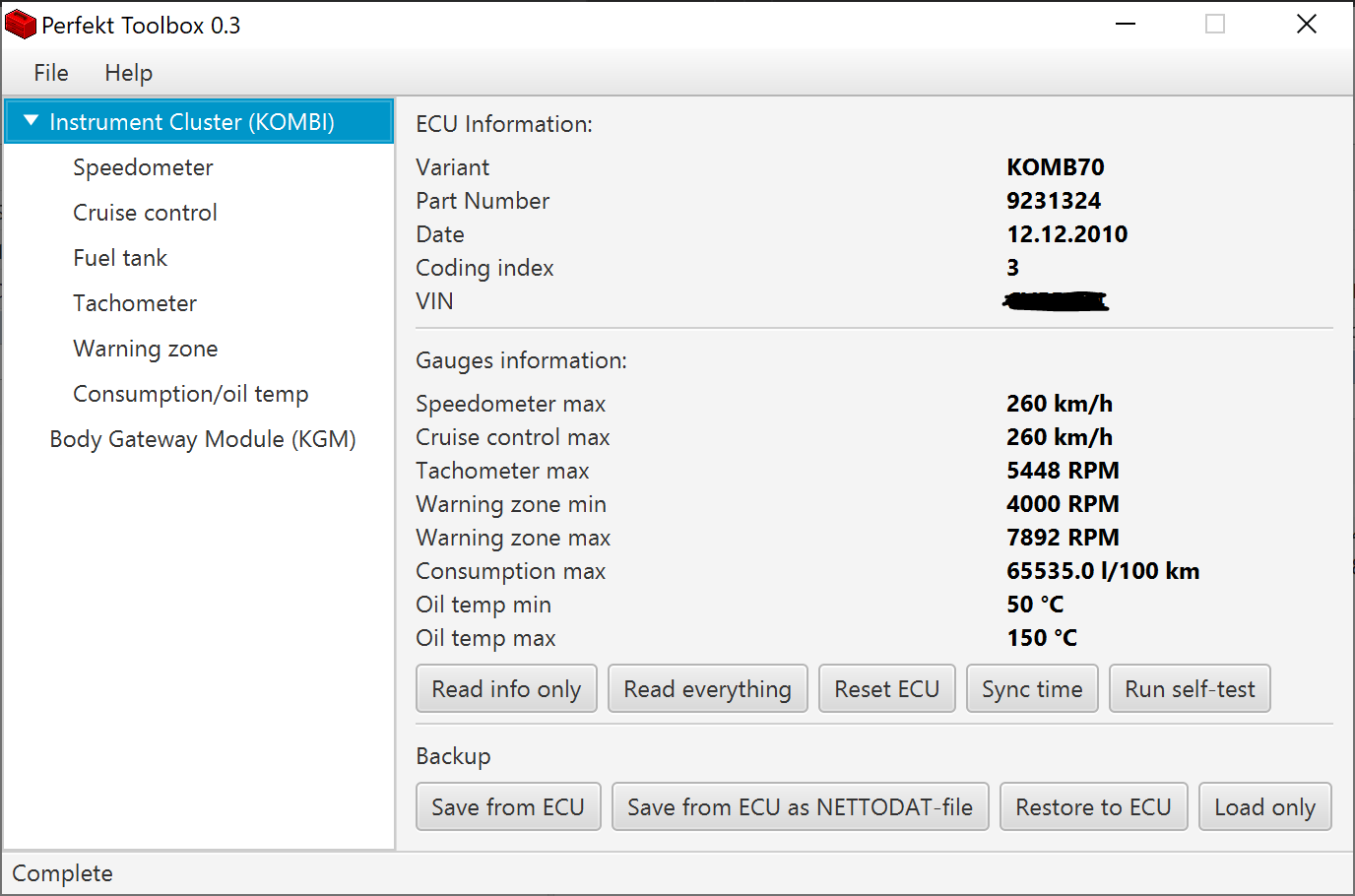This screenshot has width=1355, height=896.
Task: Click the Oil temp max value 150 °C
Action: 1042,638
